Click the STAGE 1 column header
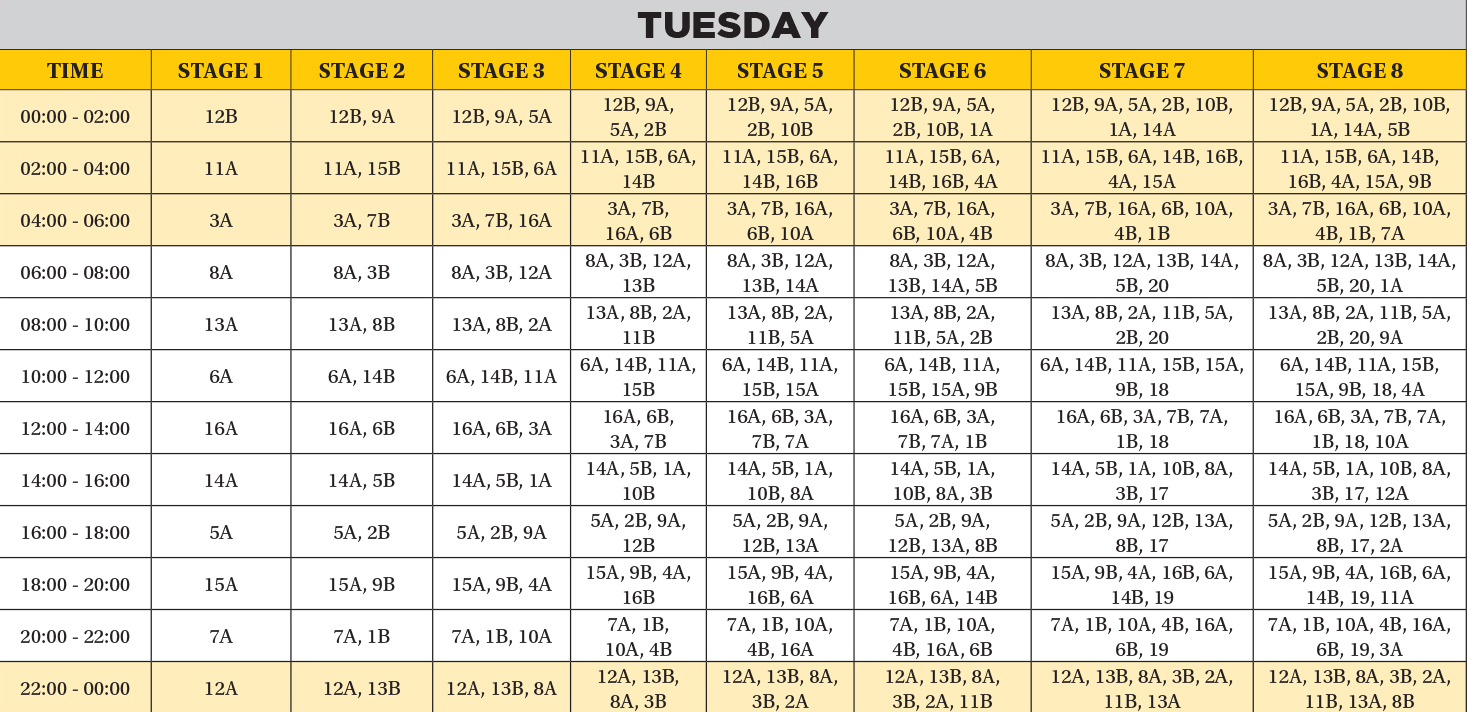Image resolution: width=1468 pixels, height=712 pixels. point(220,71)
